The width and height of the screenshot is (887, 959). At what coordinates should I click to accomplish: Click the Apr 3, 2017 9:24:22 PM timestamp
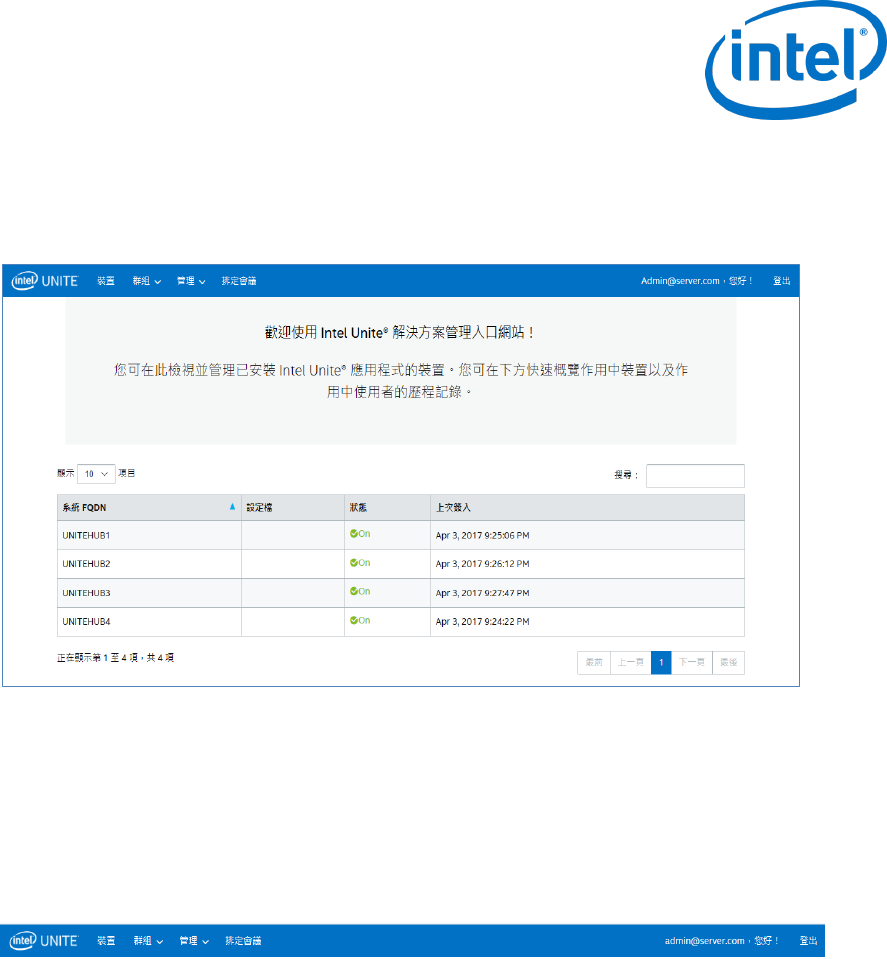(483, 621)
